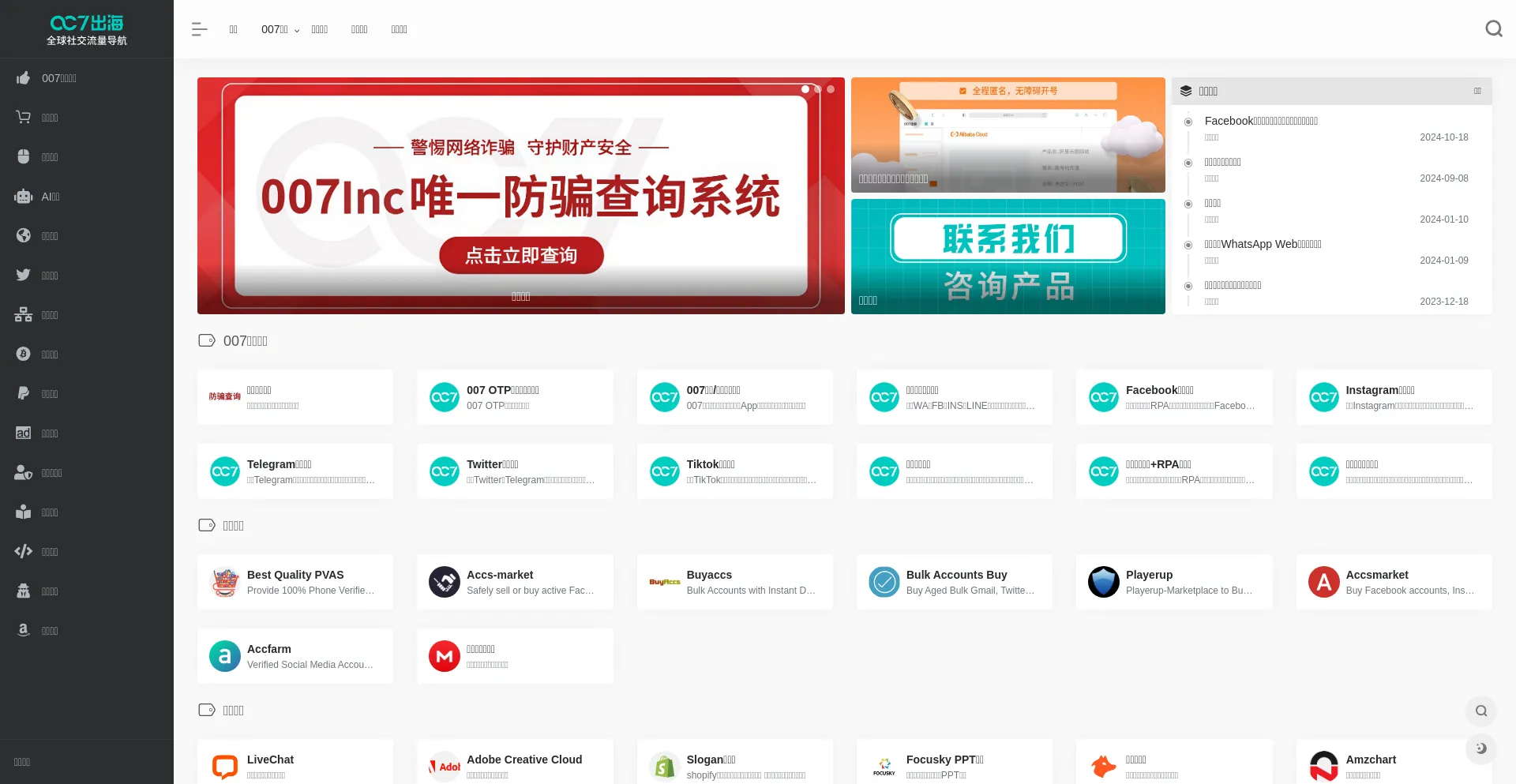This screenshot has width=1516, height=784.
Task: Toggle dark mode with moon button
Action: pyautogui.click(x=1481, y=748)
